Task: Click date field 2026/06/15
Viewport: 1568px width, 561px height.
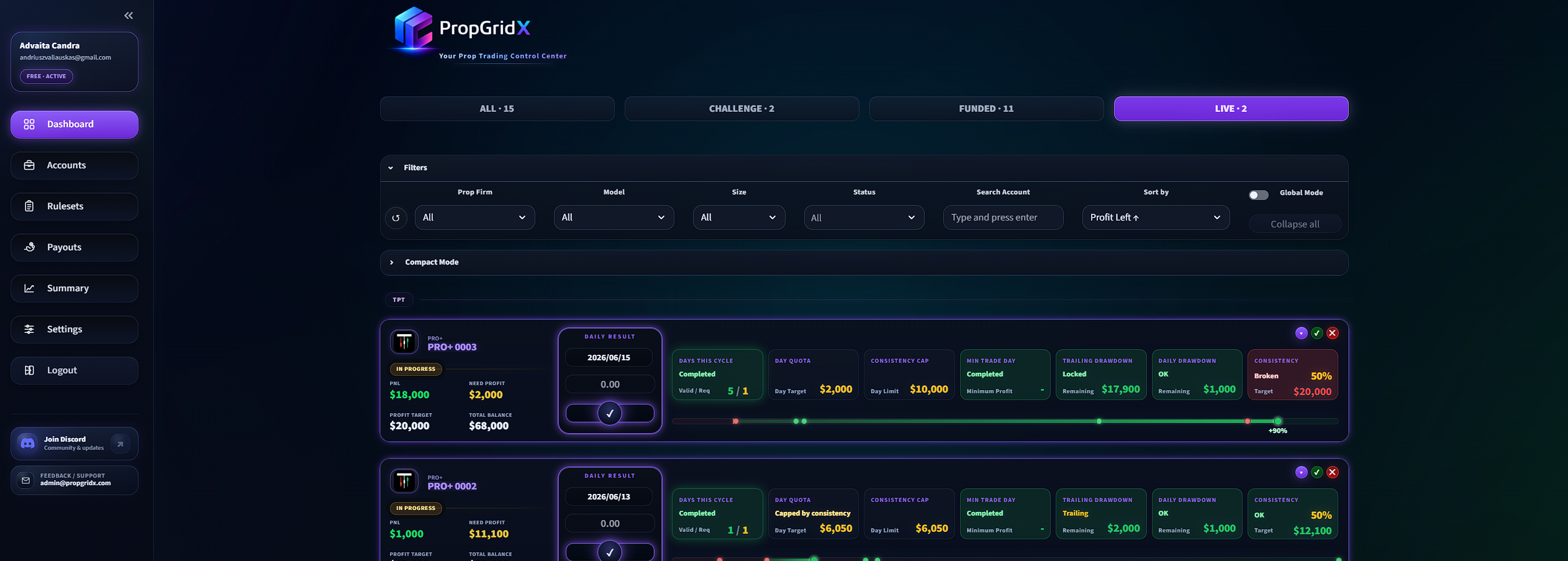Action: click(609, 358)
